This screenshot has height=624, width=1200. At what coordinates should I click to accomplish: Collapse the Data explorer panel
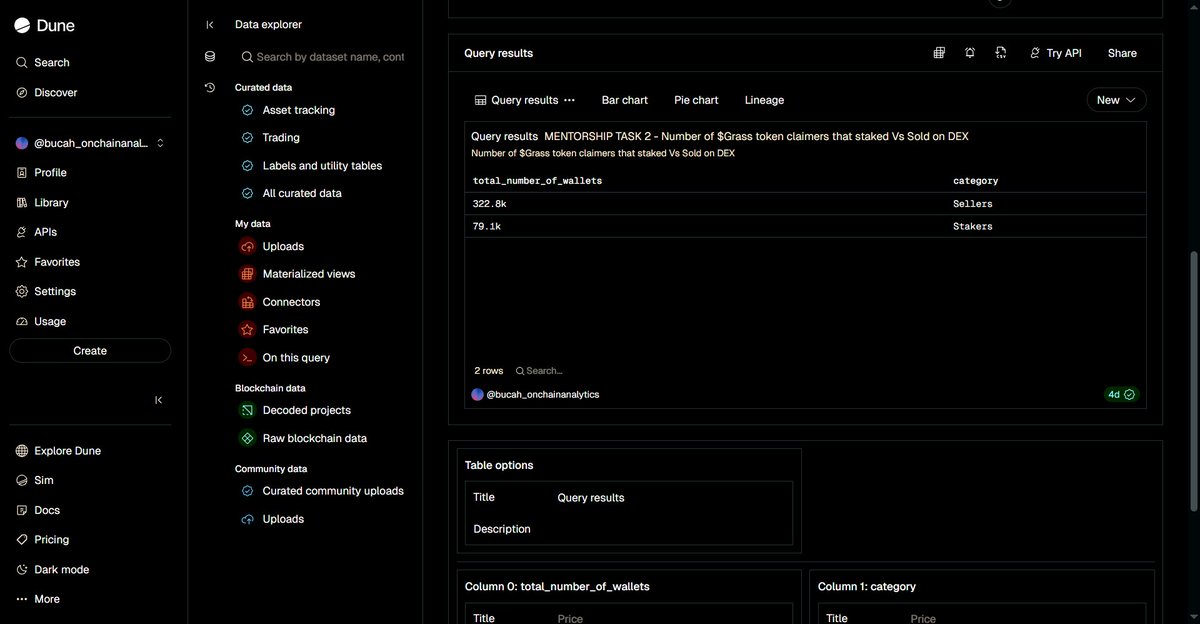[x=209, y=25]
